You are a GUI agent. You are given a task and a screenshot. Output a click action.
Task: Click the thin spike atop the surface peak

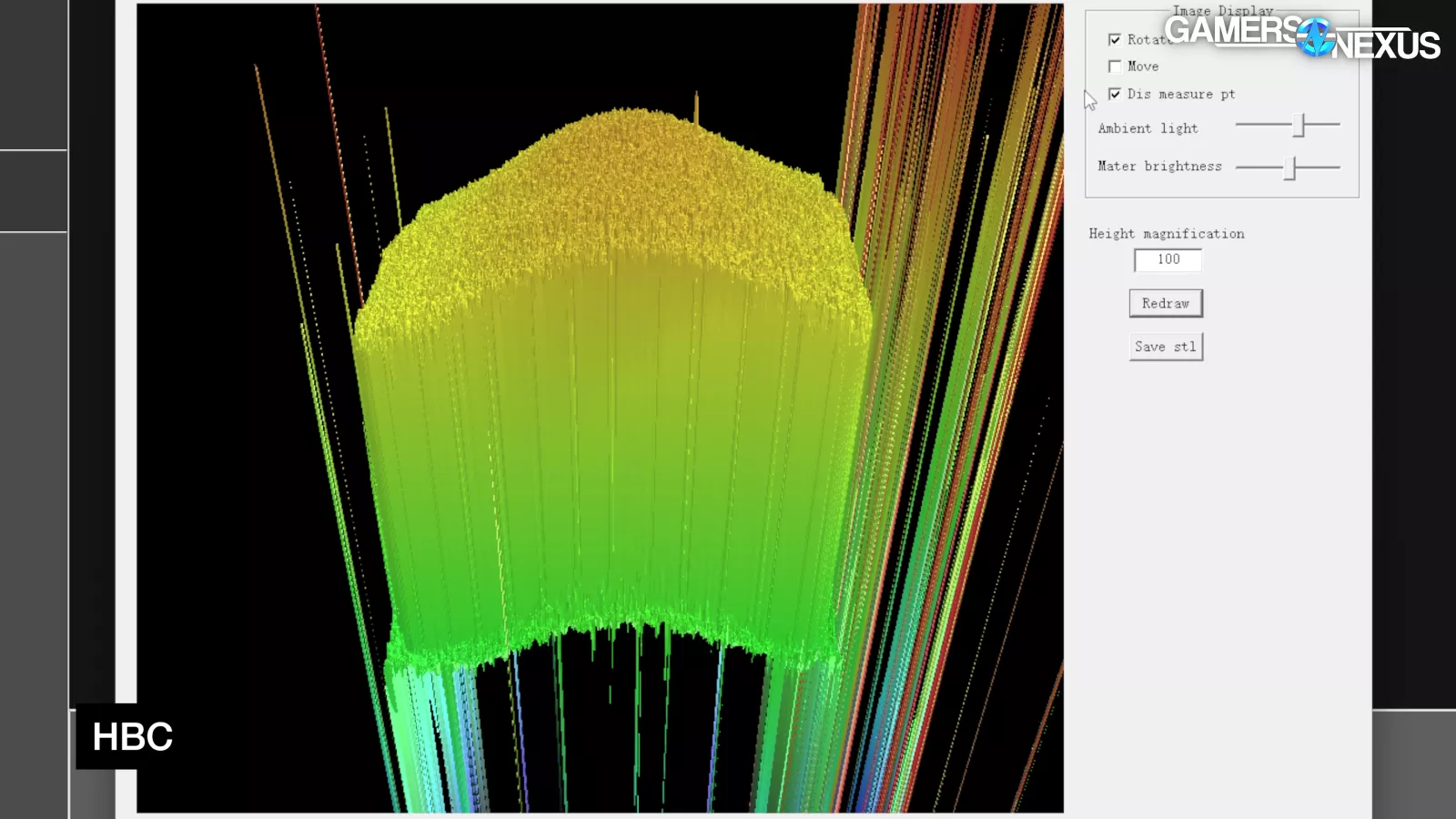point(696,105)
